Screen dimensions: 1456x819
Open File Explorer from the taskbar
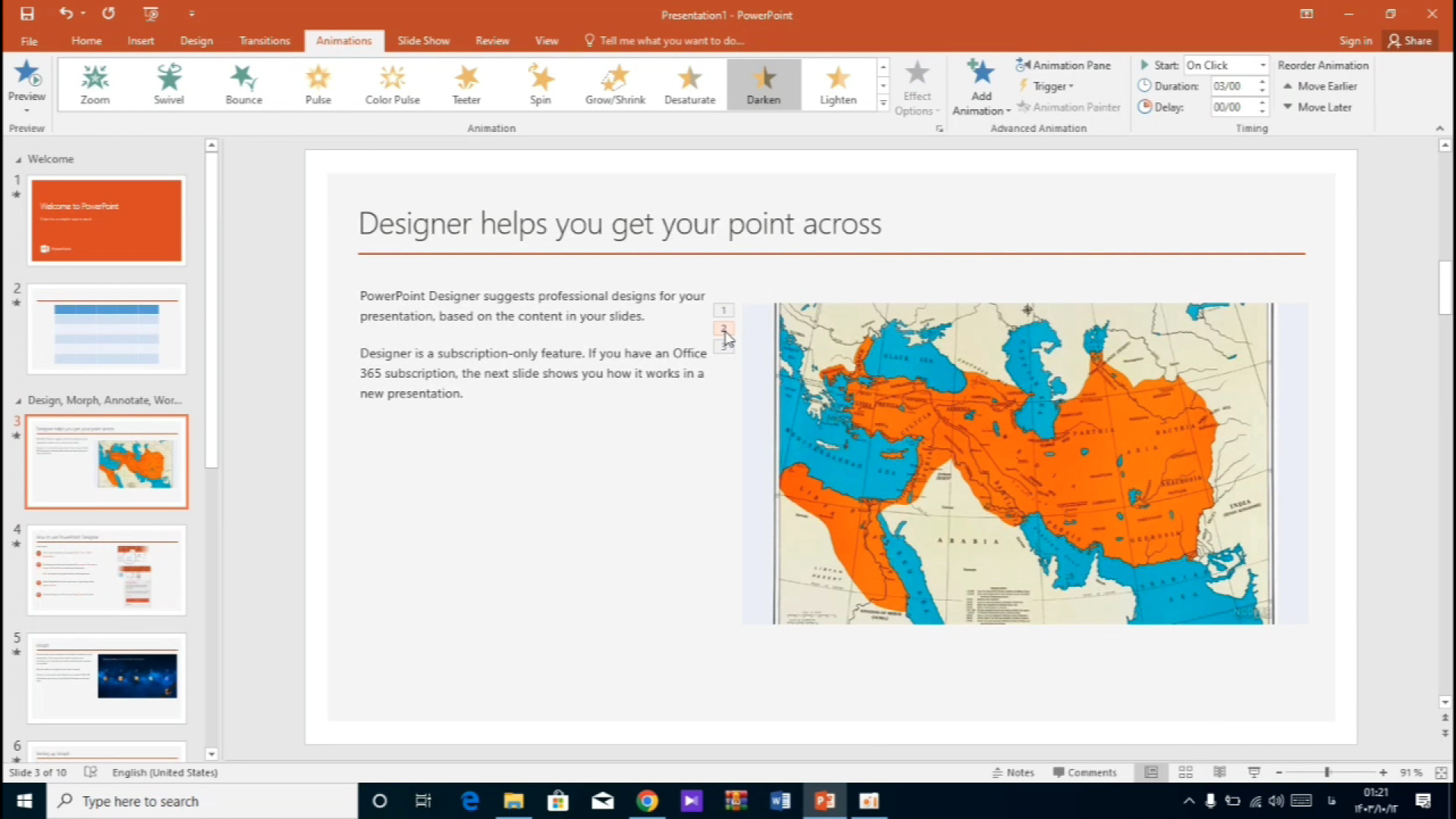pyautogui.click(x=514, y=801)
